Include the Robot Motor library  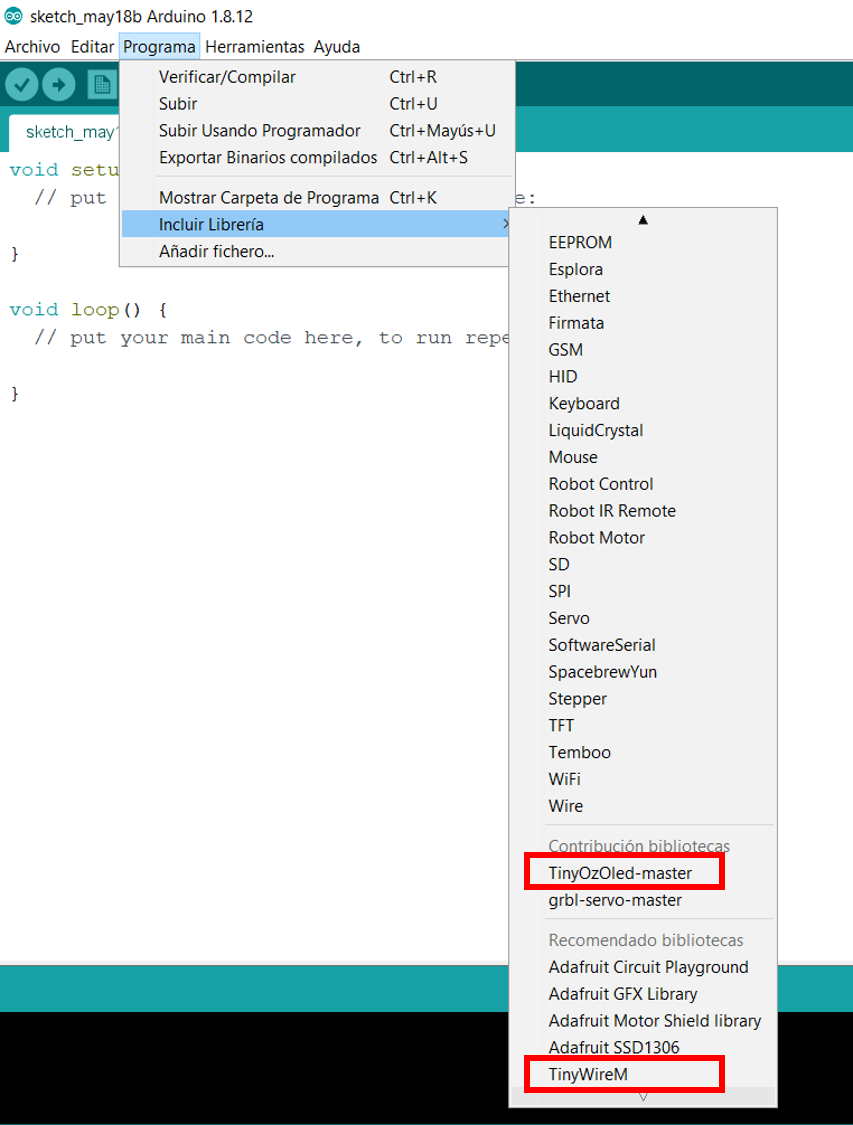[x=643, y=537]
